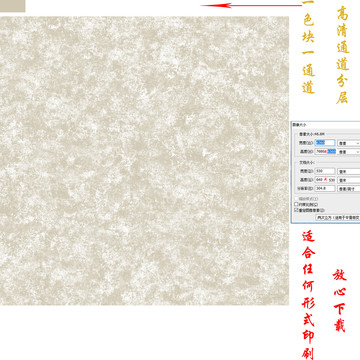Open the pixel height unit dropdown
This screenshot has height=360, width=360.
[x=349, y=152]
